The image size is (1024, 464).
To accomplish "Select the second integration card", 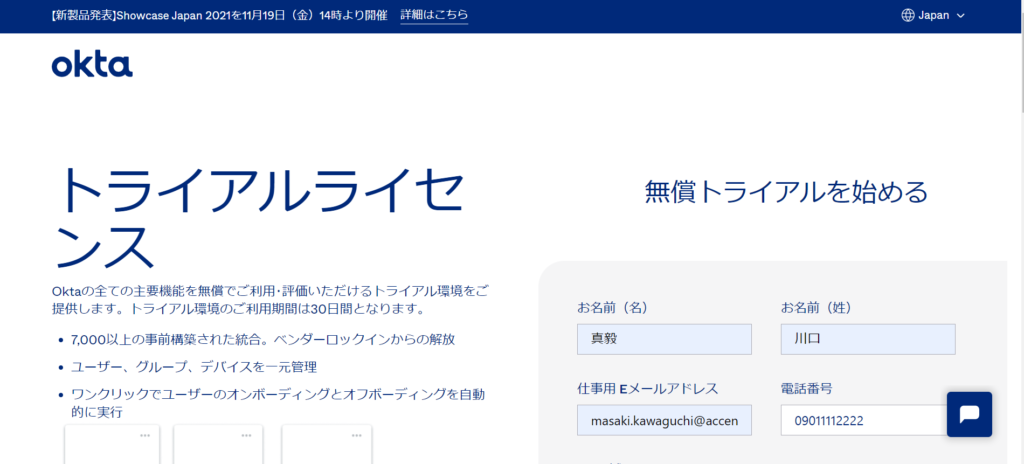I will pos(218,446).
